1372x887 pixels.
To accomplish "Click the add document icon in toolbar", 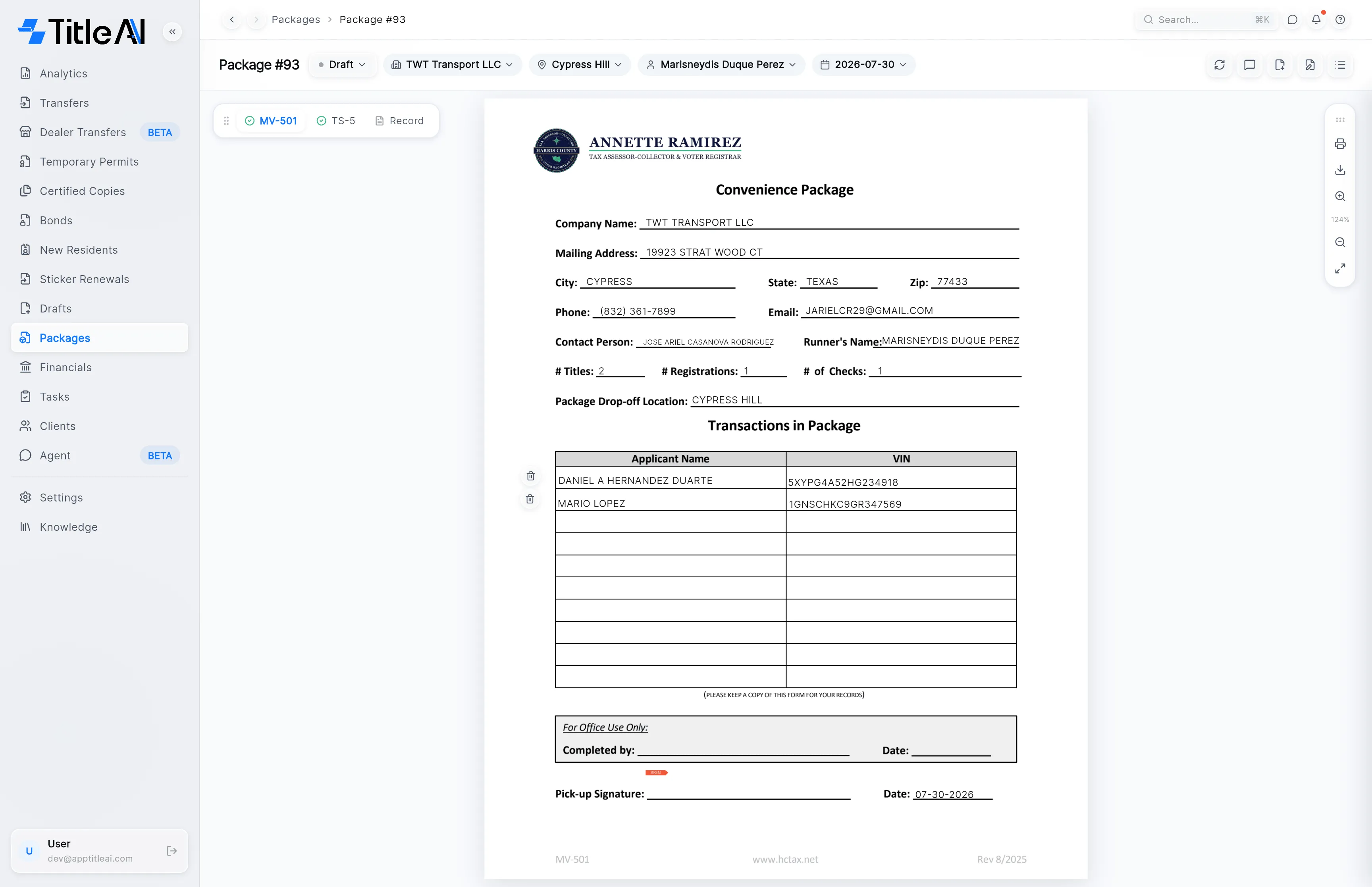I will click(1280, 64).
